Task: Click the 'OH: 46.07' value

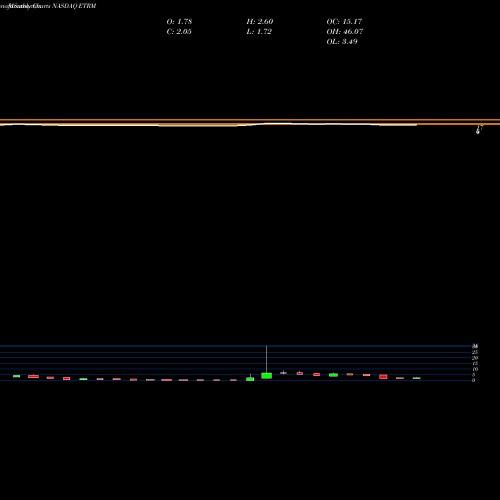Action: (345, 32)
